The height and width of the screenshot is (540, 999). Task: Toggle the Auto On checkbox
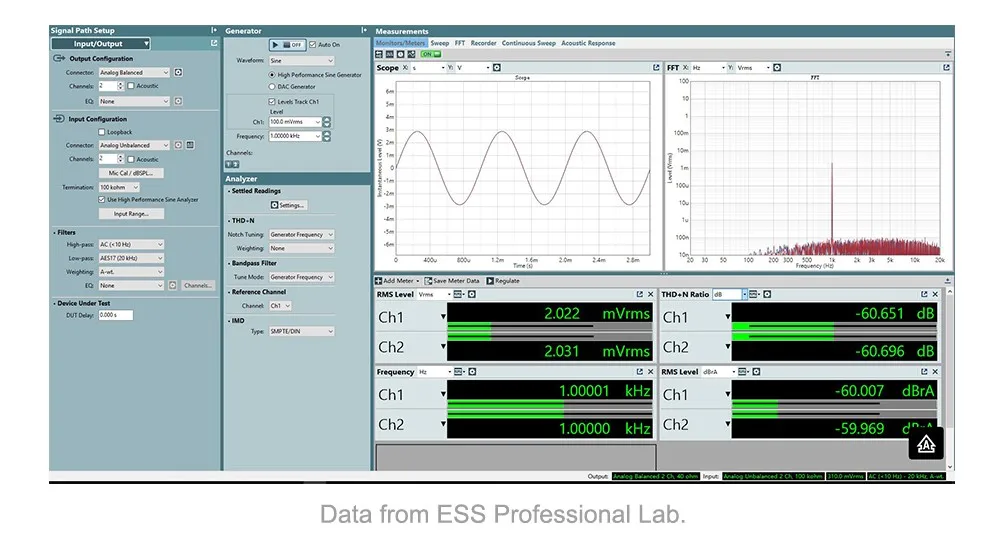point(312,45)
